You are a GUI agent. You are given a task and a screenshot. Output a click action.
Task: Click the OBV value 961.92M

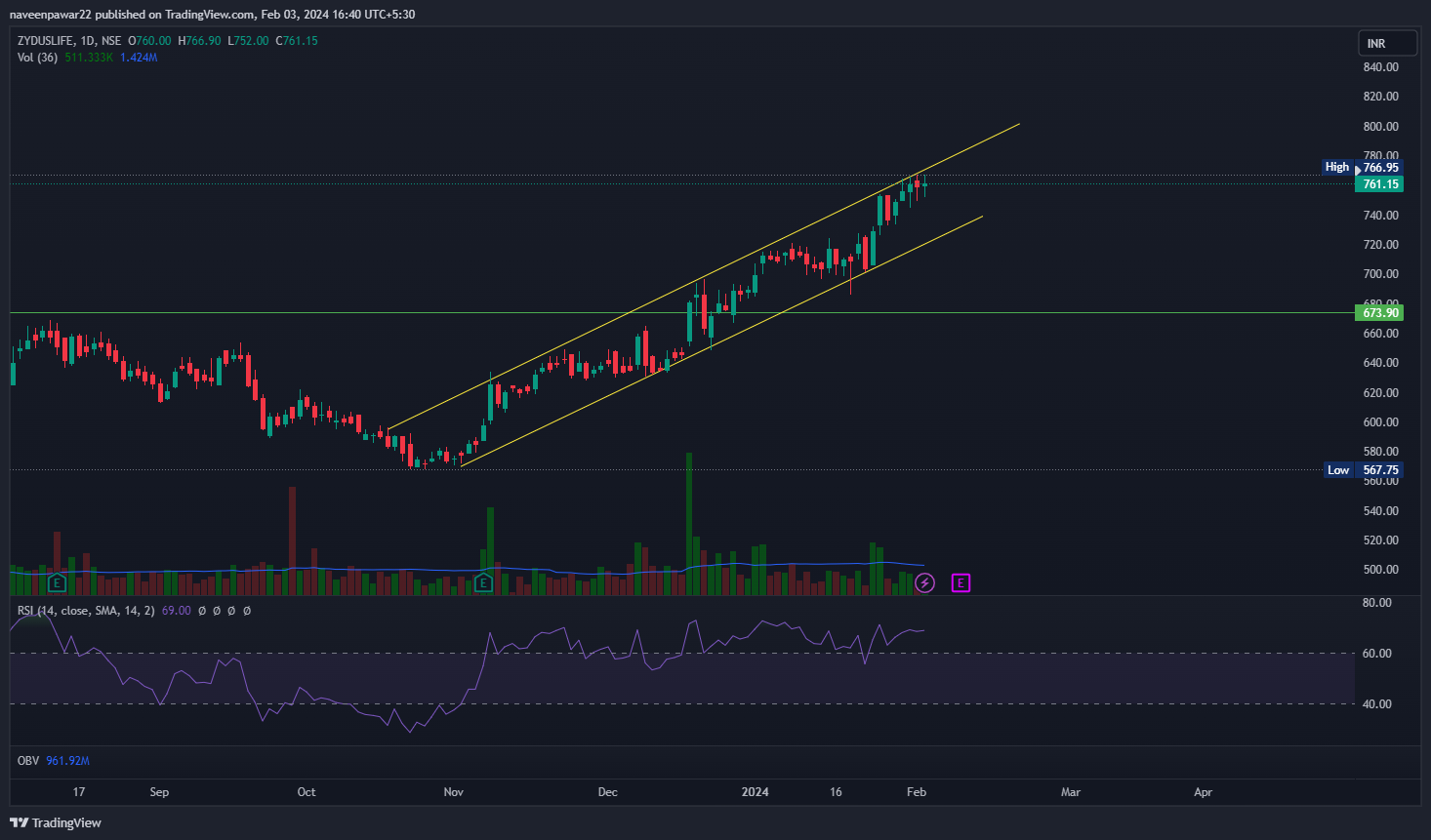pos(67,761)
